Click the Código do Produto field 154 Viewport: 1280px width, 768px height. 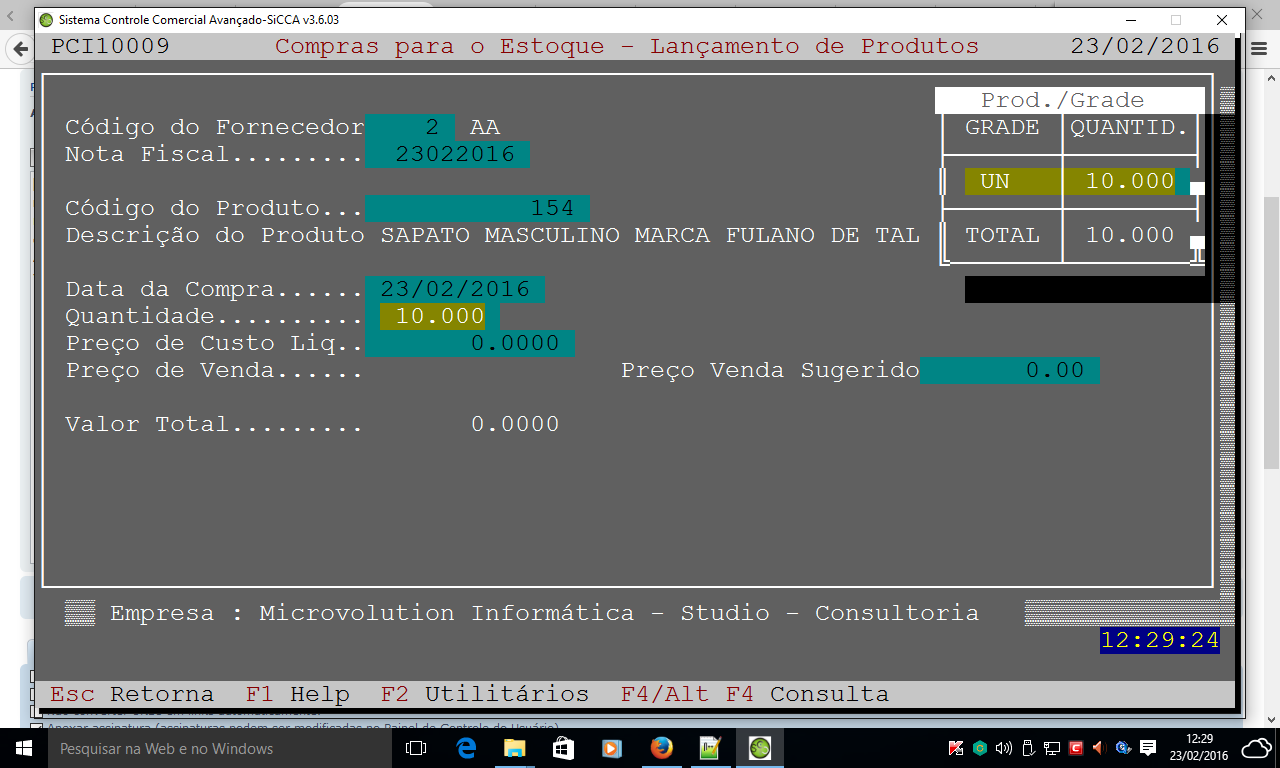coord(477,208)
